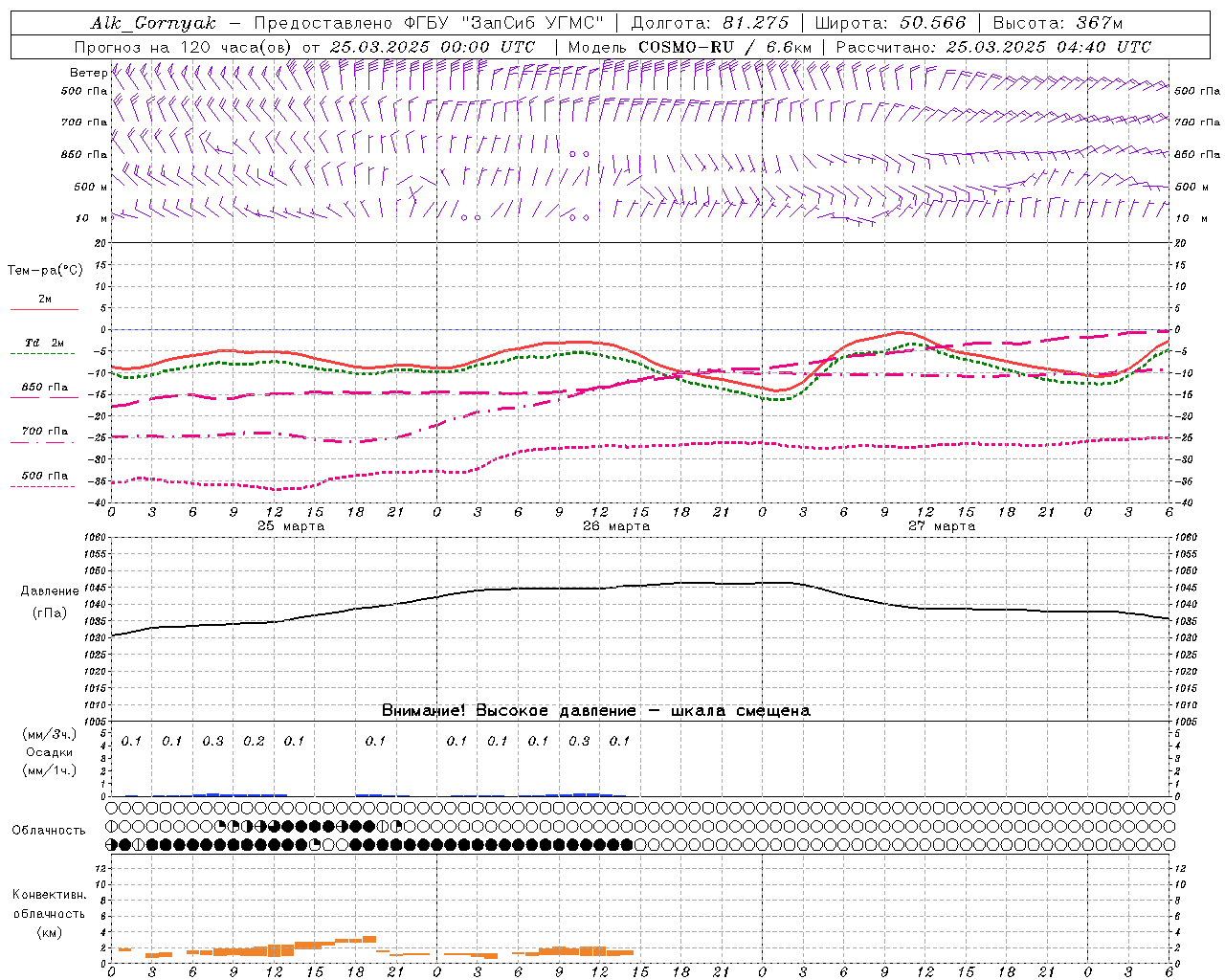Select the elevation text Высота: 367м
This screenshot has height=980, width=1225.
pyautogui.click(x=1058, y=23)
